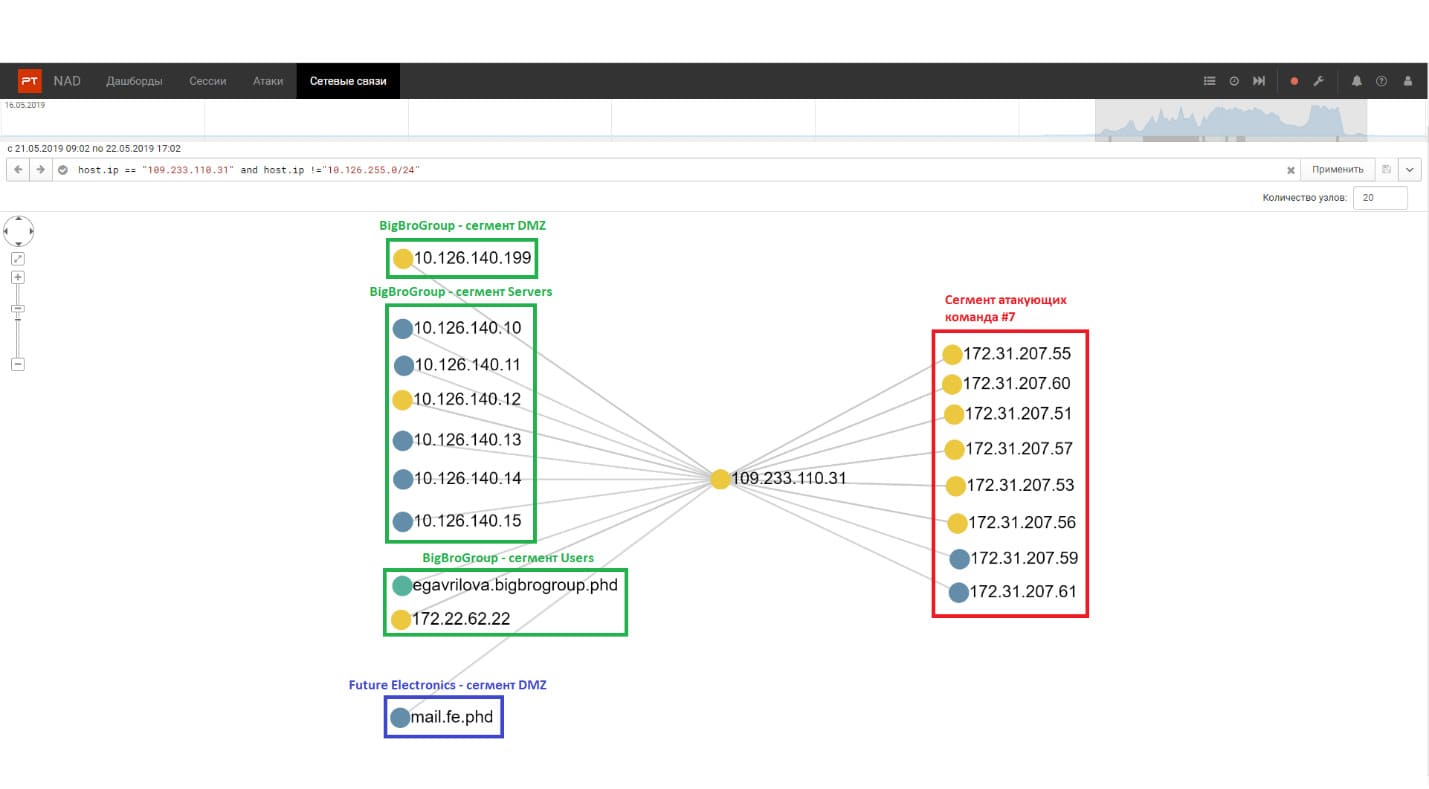Click the clock history icon
The image size is (1429, 789).
[x=1234, y=81]
